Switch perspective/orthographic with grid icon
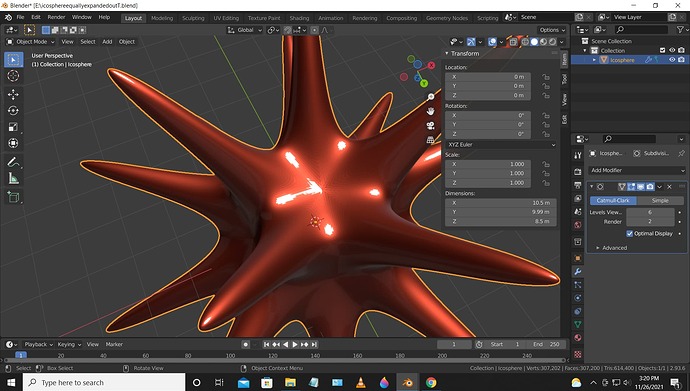The height and width of the screenshot is (391, 690). pos(430,140)
